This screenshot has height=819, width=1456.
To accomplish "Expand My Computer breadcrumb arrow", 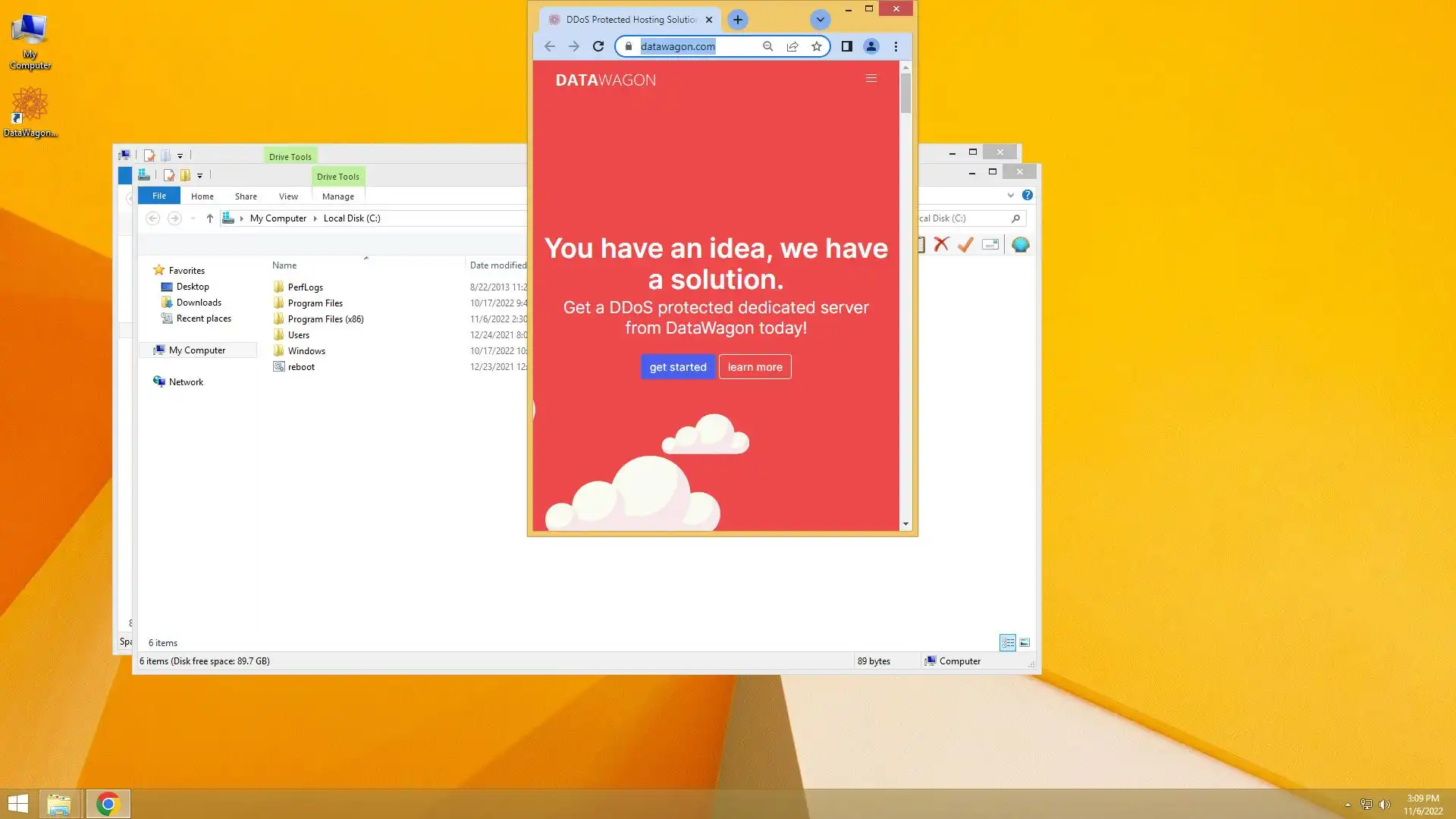I will pyautogui.click(x=315, y=218).
